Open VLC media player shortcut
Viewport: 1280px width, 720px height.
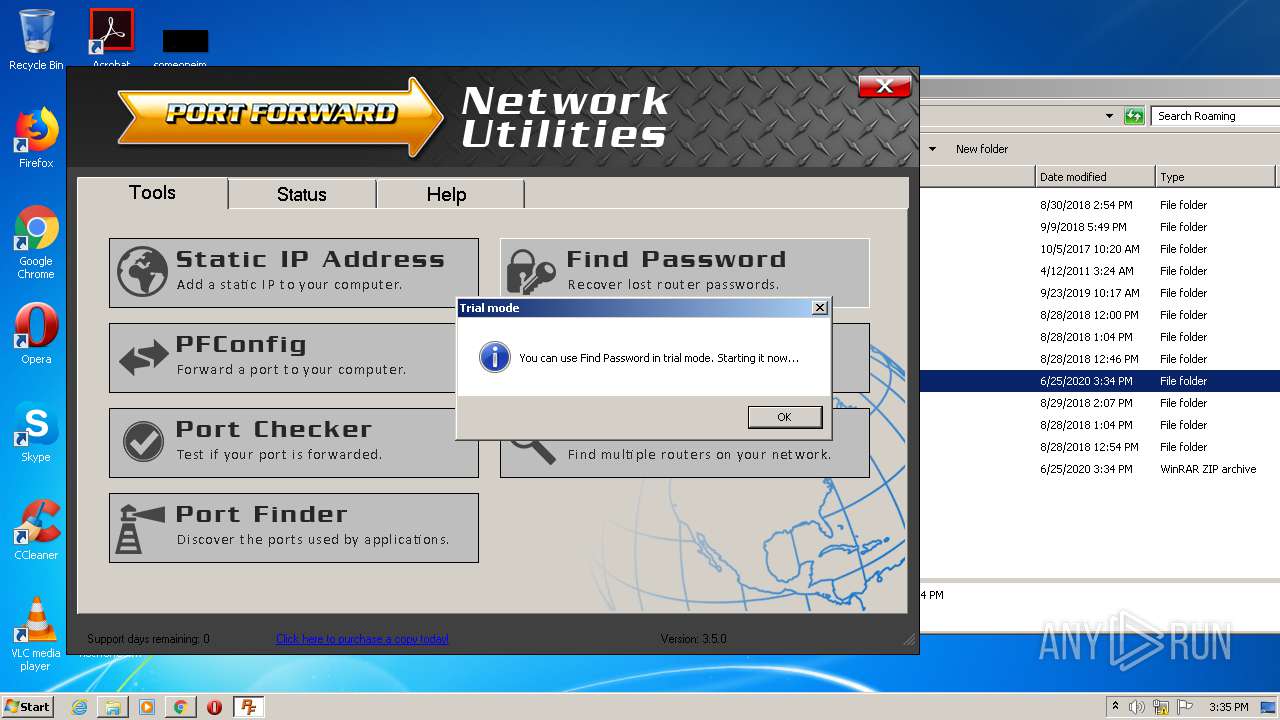(x=36, y=634)
